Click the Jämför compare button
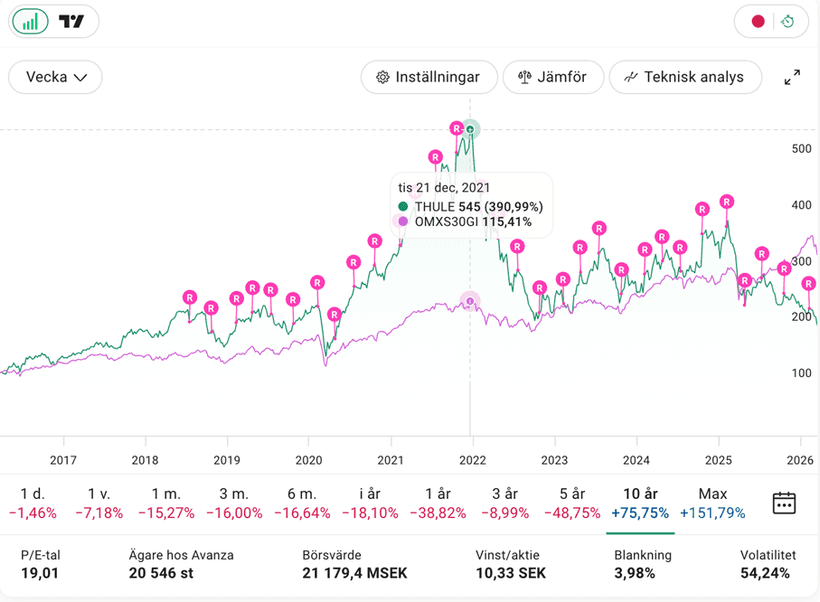 click(x=553, y=77)
